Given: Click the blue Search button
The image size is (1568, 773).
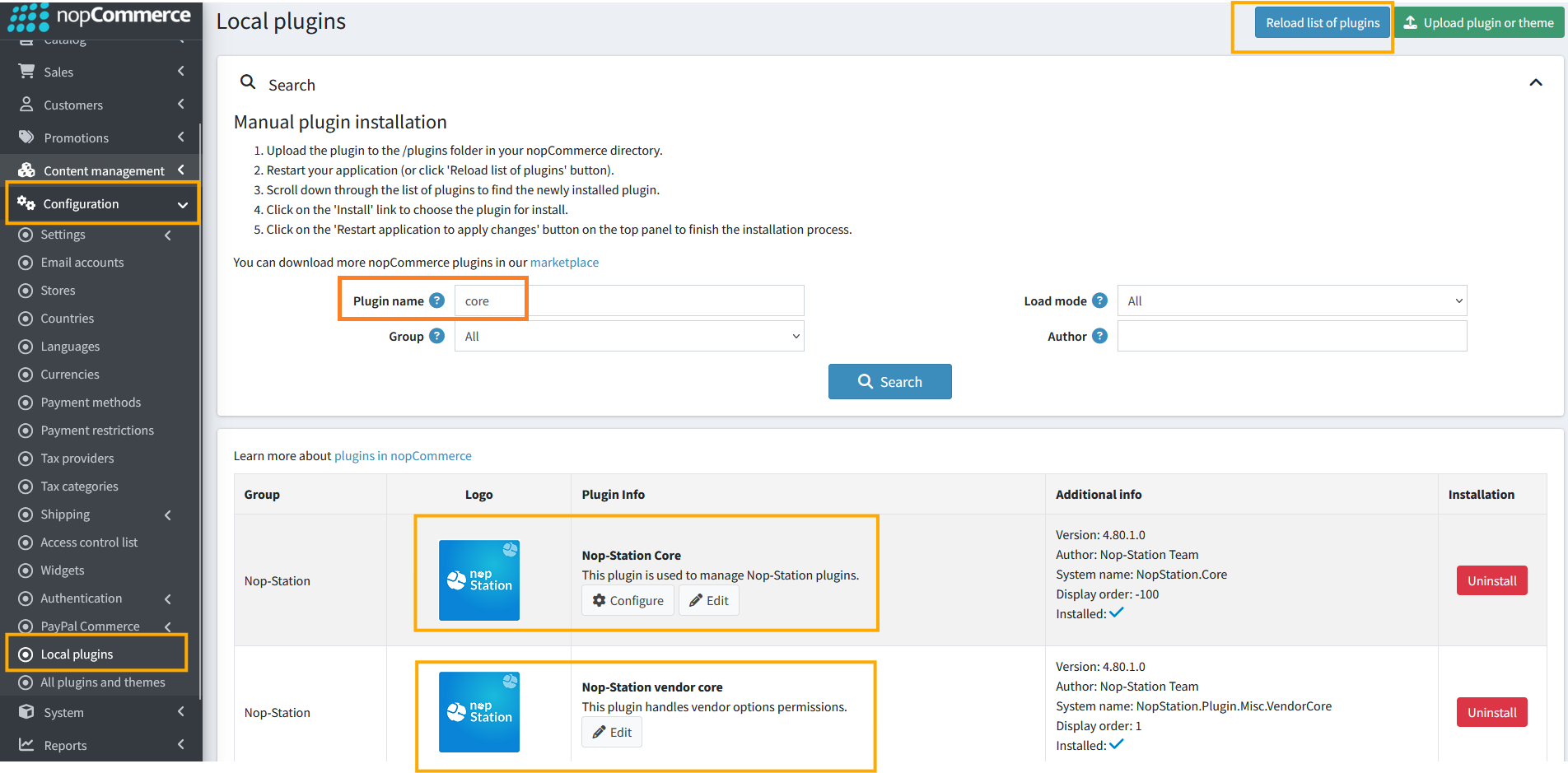Looking at the screenshot, I should click(x=890, y=382).
